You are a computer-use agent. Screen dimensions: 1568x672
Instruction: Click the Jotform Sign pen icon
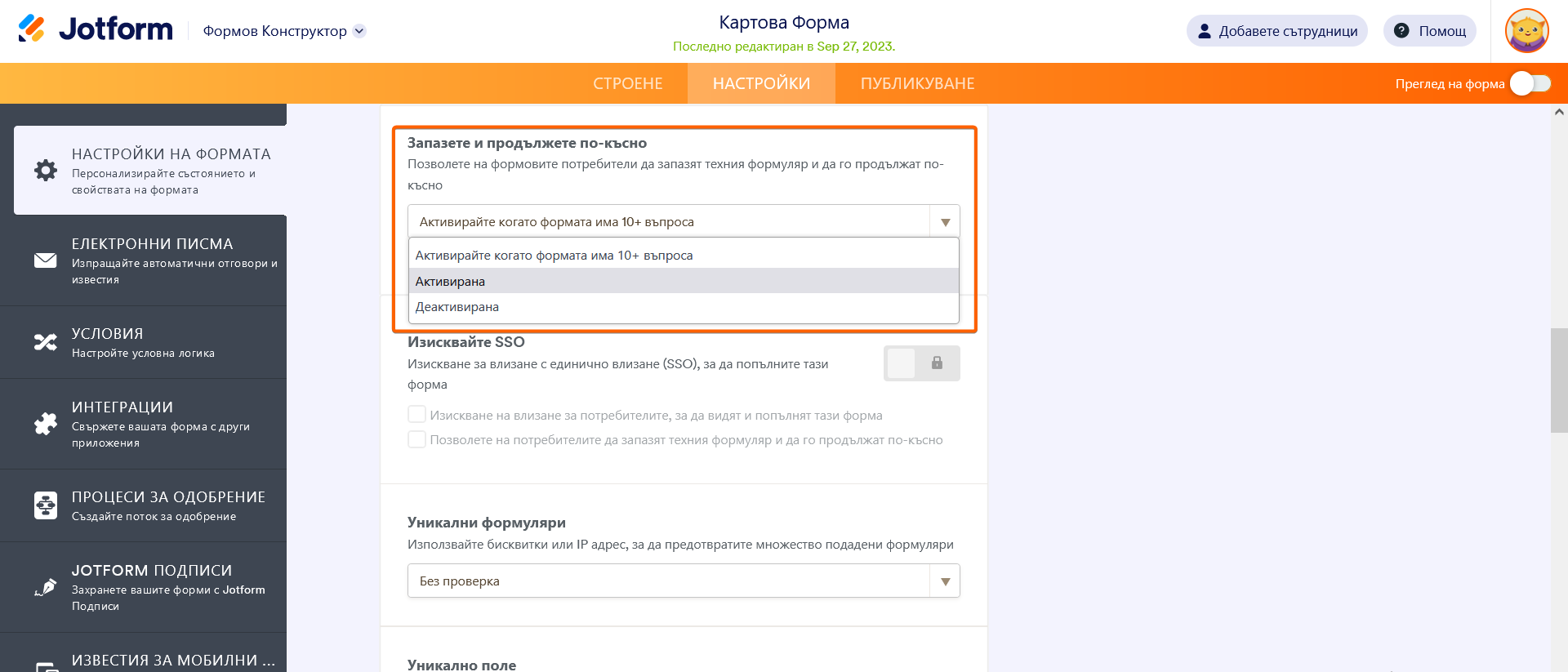46,587
